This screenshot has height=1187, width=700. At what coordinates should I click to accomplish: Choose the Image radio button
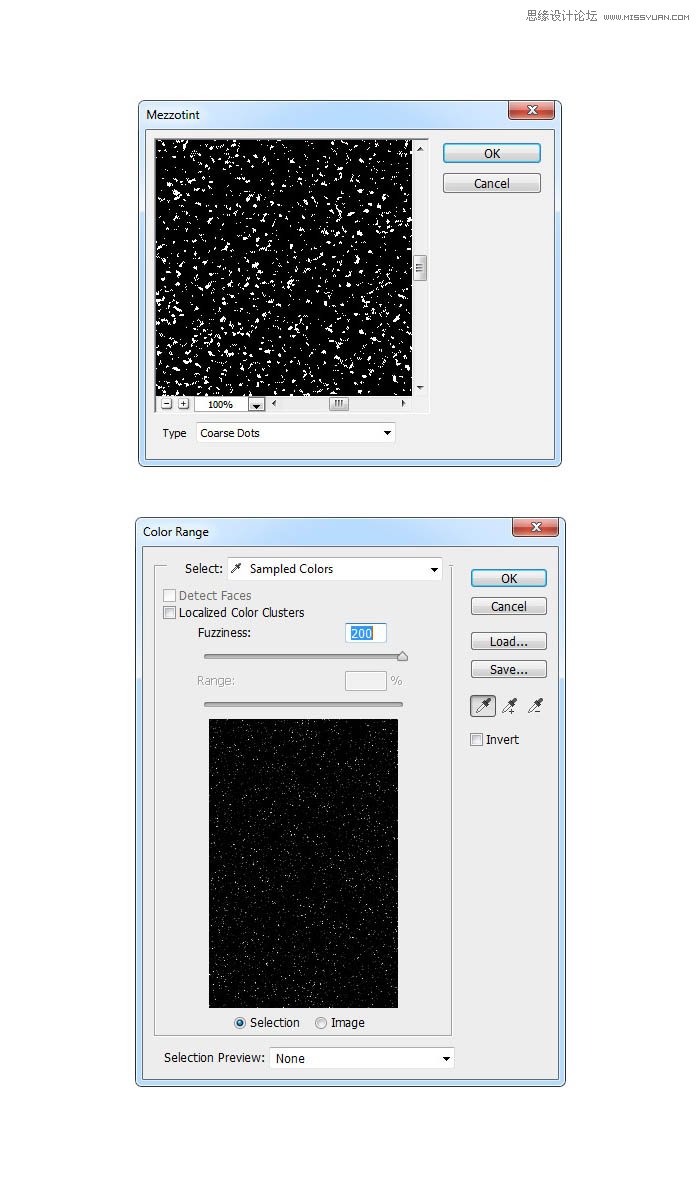(321, 1023)
